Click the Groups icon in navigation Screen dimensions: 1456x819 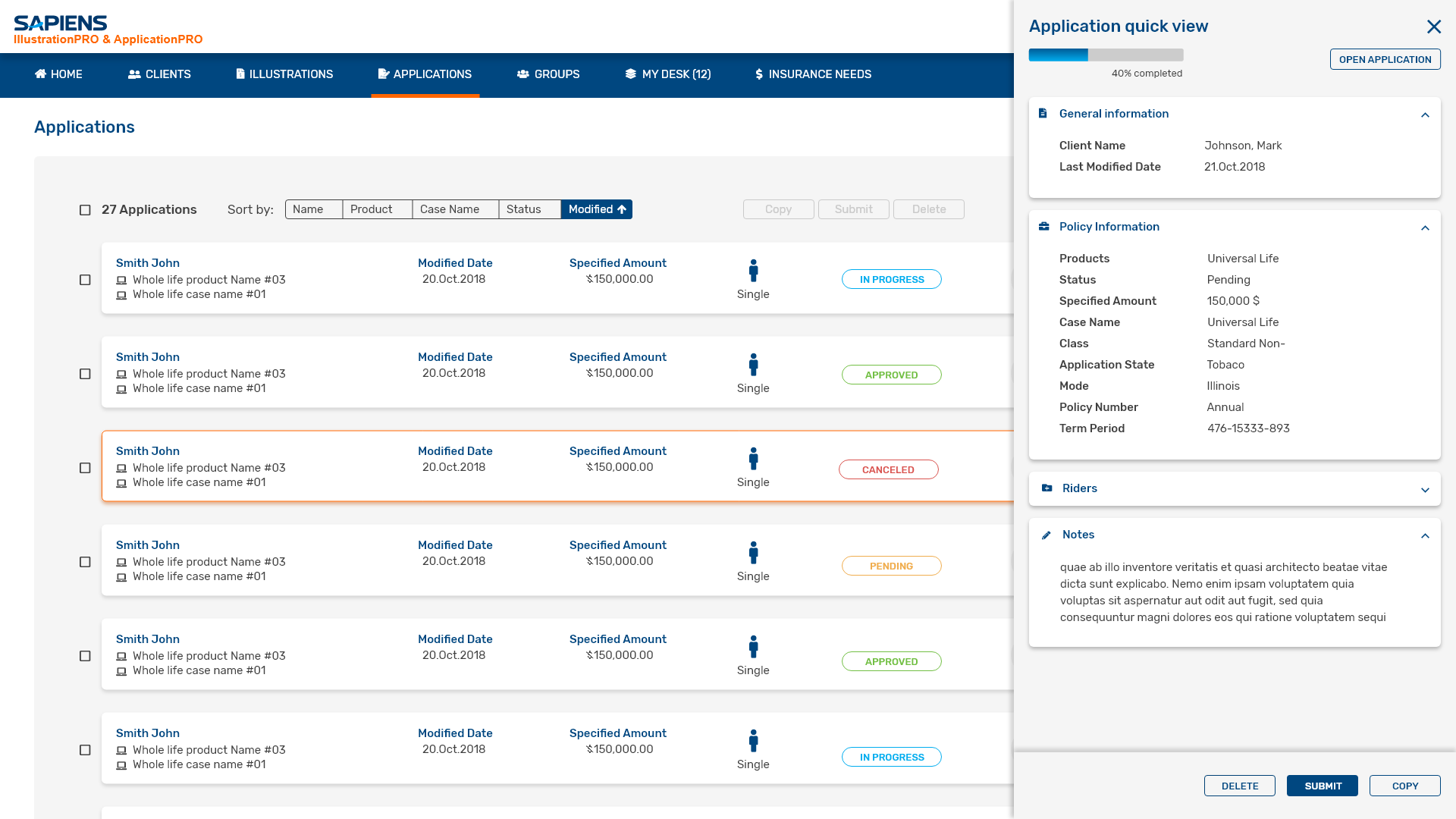pos(523,74)
